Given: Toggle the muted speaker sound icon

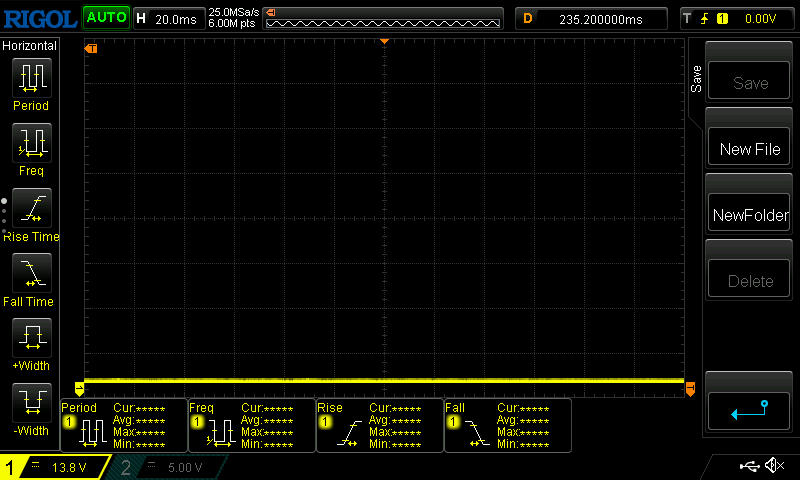Looking at the screenshot, I should click(774, 466).
